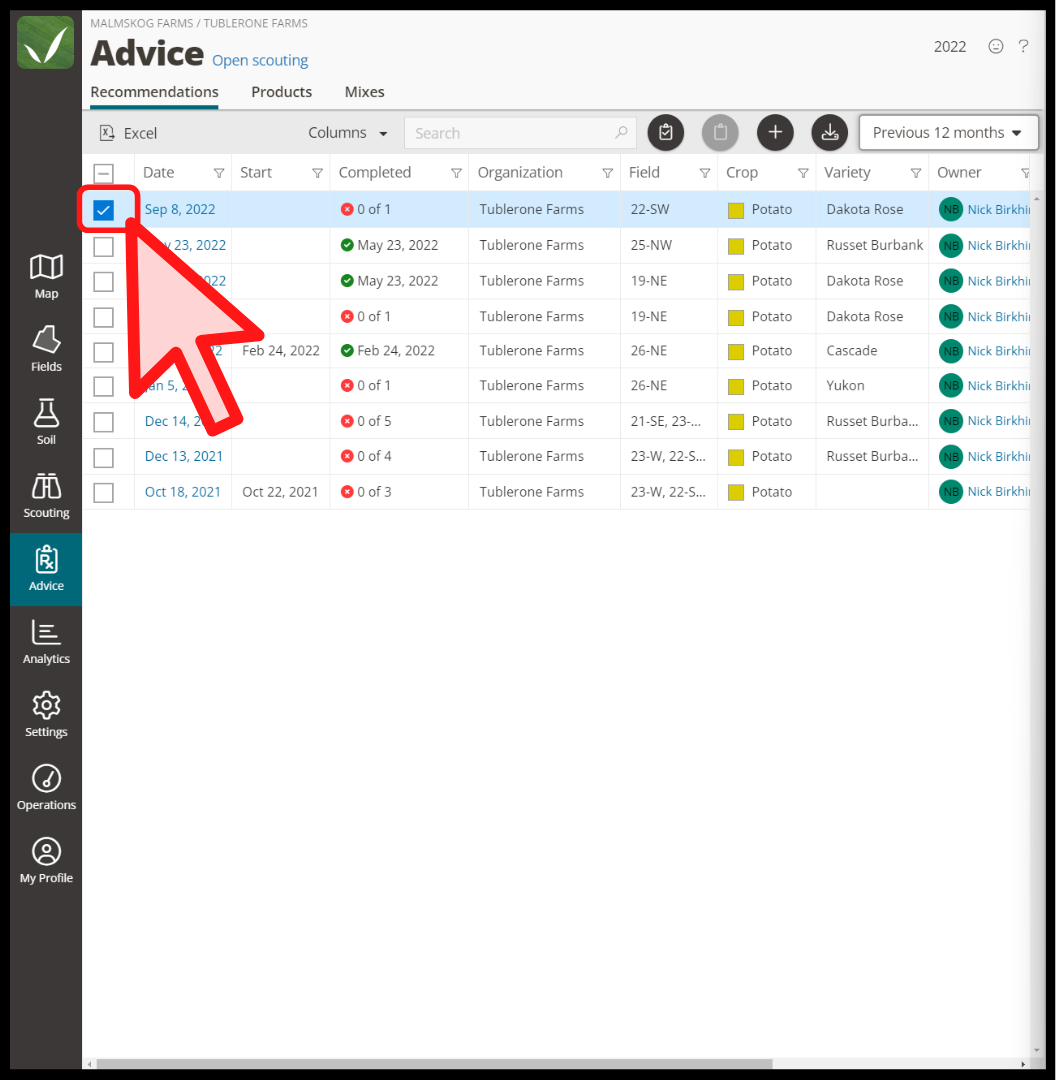This screenshot has width=1058, height=1080.
Task: Toggle the select-all header checkbox
Action: click(103, 174)
